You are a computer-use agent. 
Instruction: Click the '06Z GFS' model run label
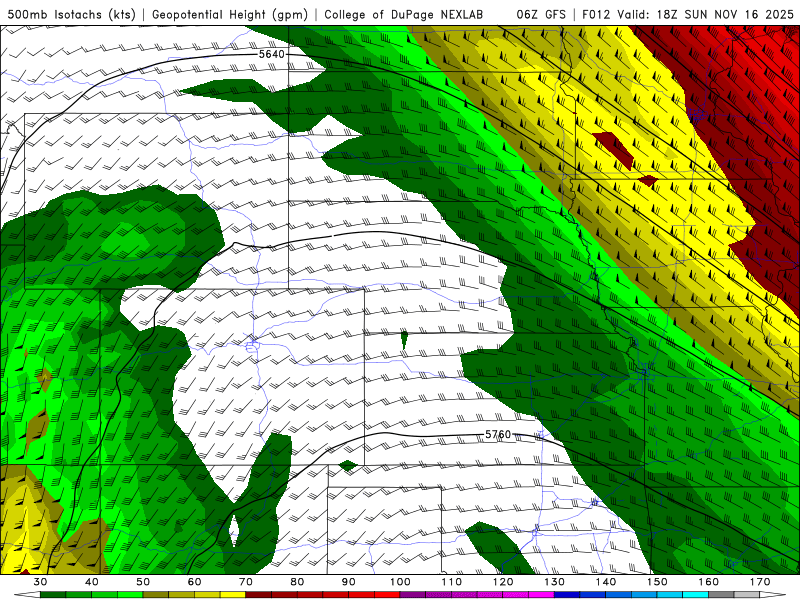541,14
